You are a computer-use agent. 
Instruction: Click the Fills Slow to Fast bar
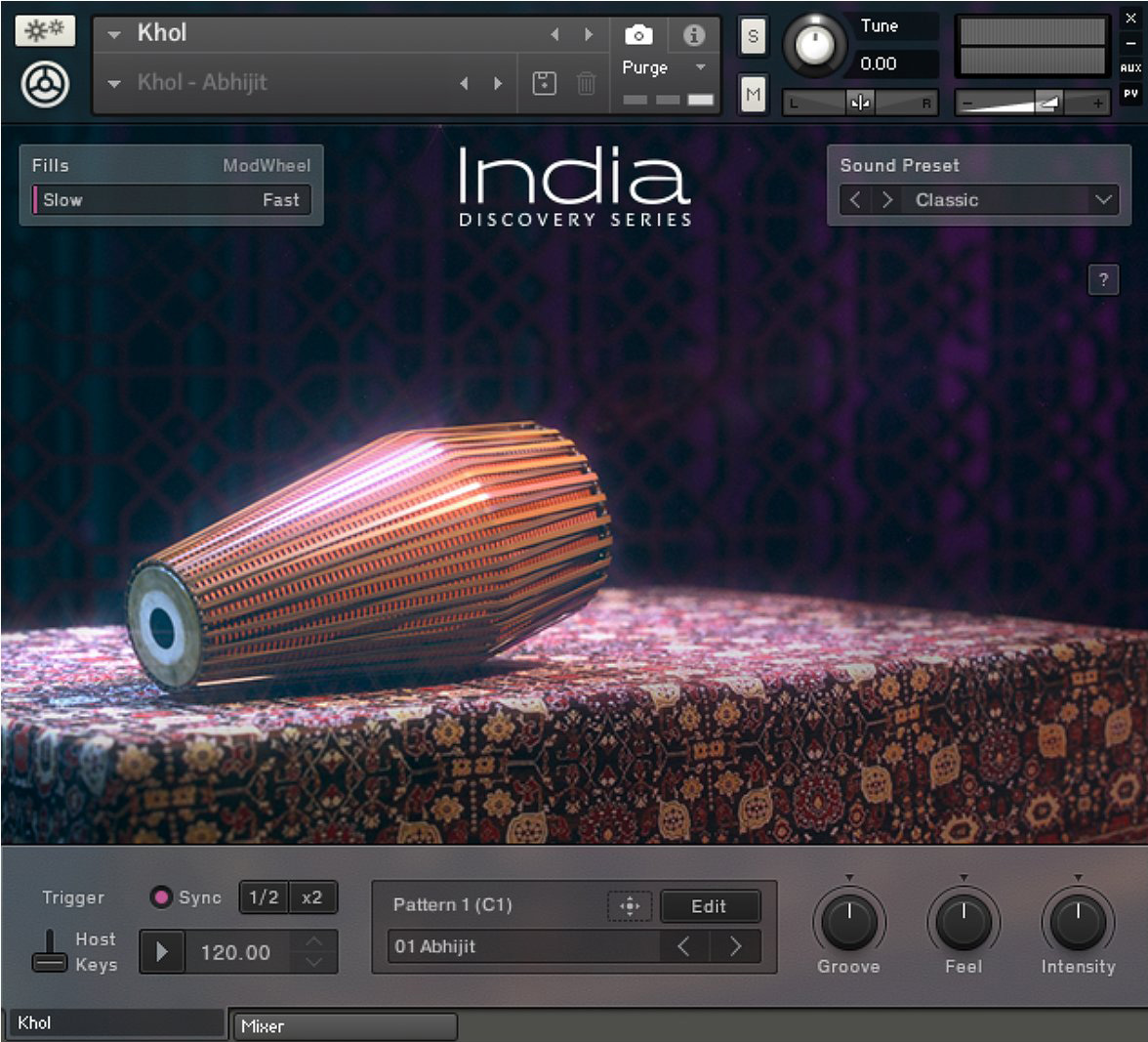click(x=172, y=200)
